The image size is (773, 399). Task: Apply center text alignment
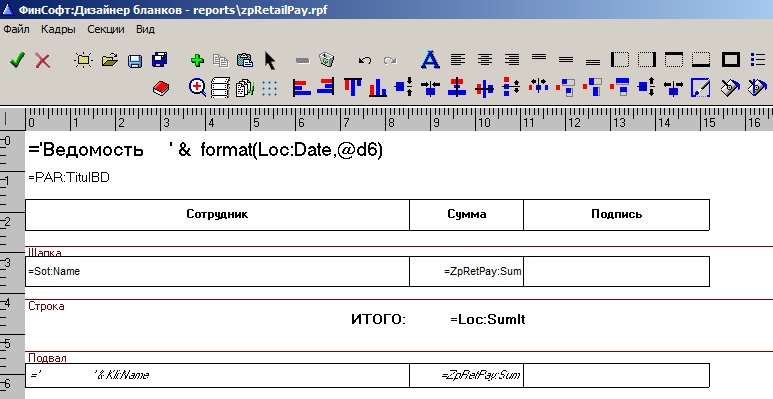pyautogui.click(x=485, y=60)
